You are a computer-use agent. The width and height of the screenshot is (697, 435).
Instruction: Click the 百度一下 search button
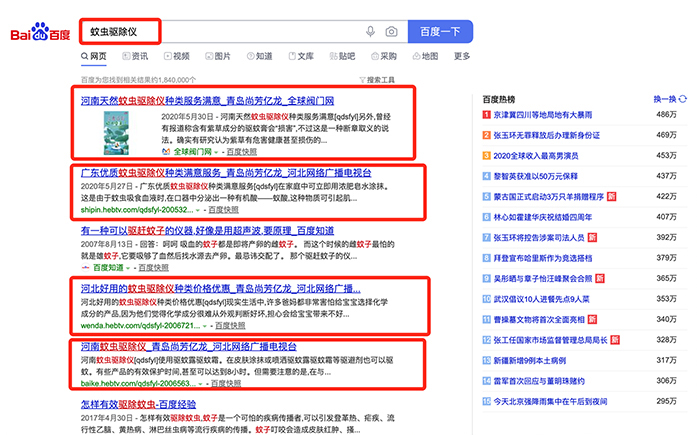pos(440,32)
